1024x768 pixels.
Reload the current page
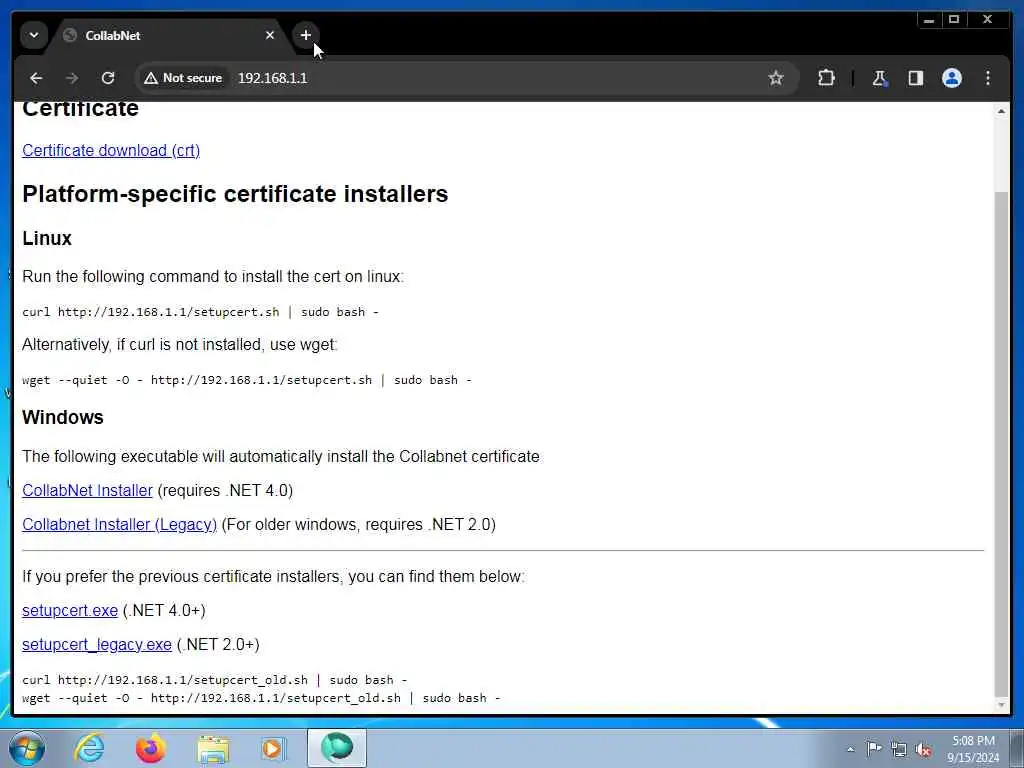pos(108,78)
